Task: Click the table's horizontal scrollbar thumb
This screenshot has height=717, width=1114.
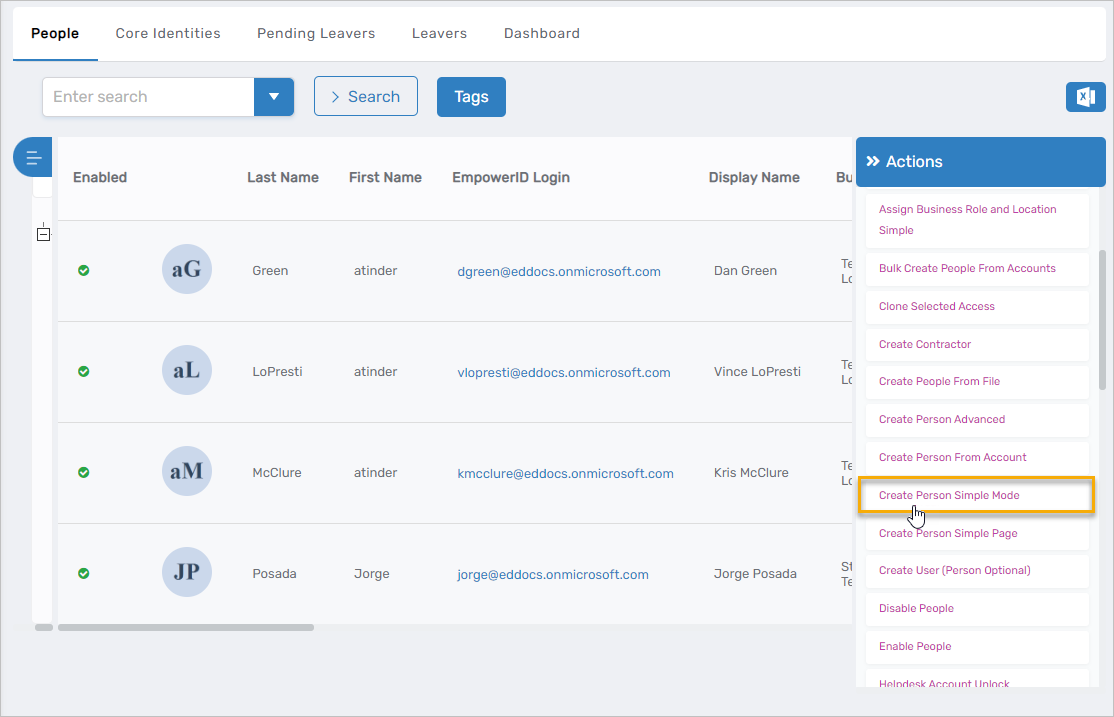Action: [185, 628]
